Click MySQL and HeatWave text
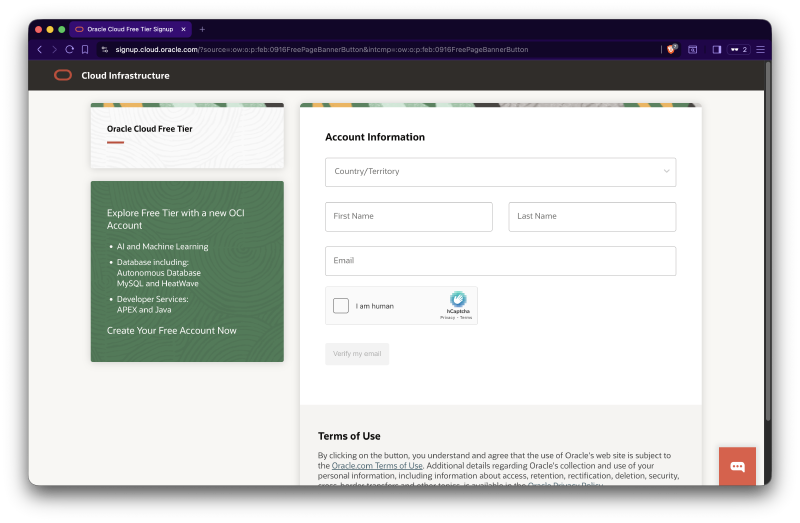Screen dimensions: 800x523 (x=158, y=284)
